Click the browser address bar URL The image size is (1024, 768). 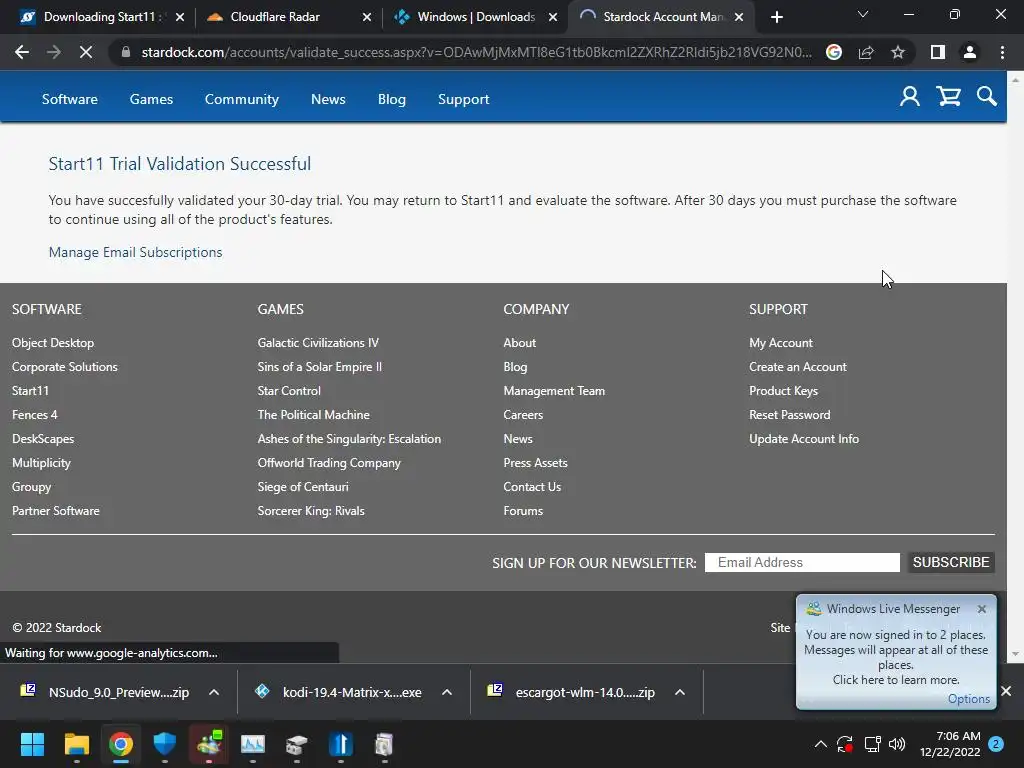[477, 52]
